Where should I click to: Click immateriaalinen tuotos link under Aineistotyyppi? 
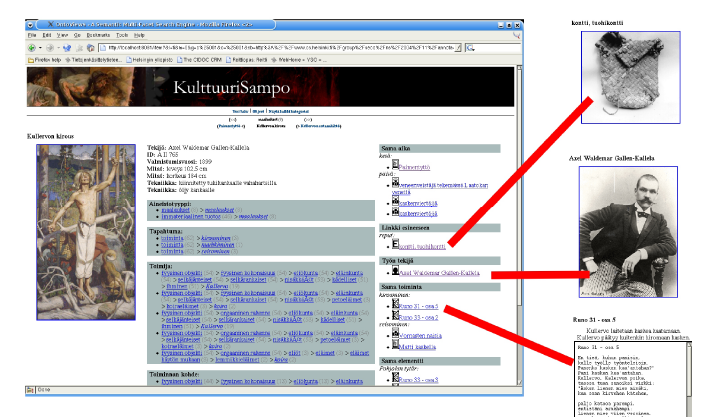[191, 216]
